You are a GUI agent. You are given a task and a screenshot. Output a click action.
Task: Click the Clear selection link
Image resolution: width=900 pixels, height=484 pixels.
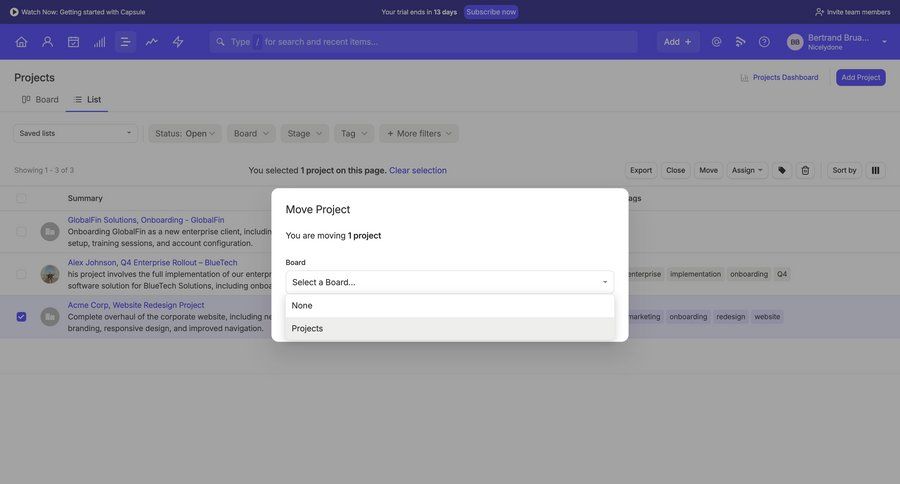pyautogui.click(x=418, y=170)
